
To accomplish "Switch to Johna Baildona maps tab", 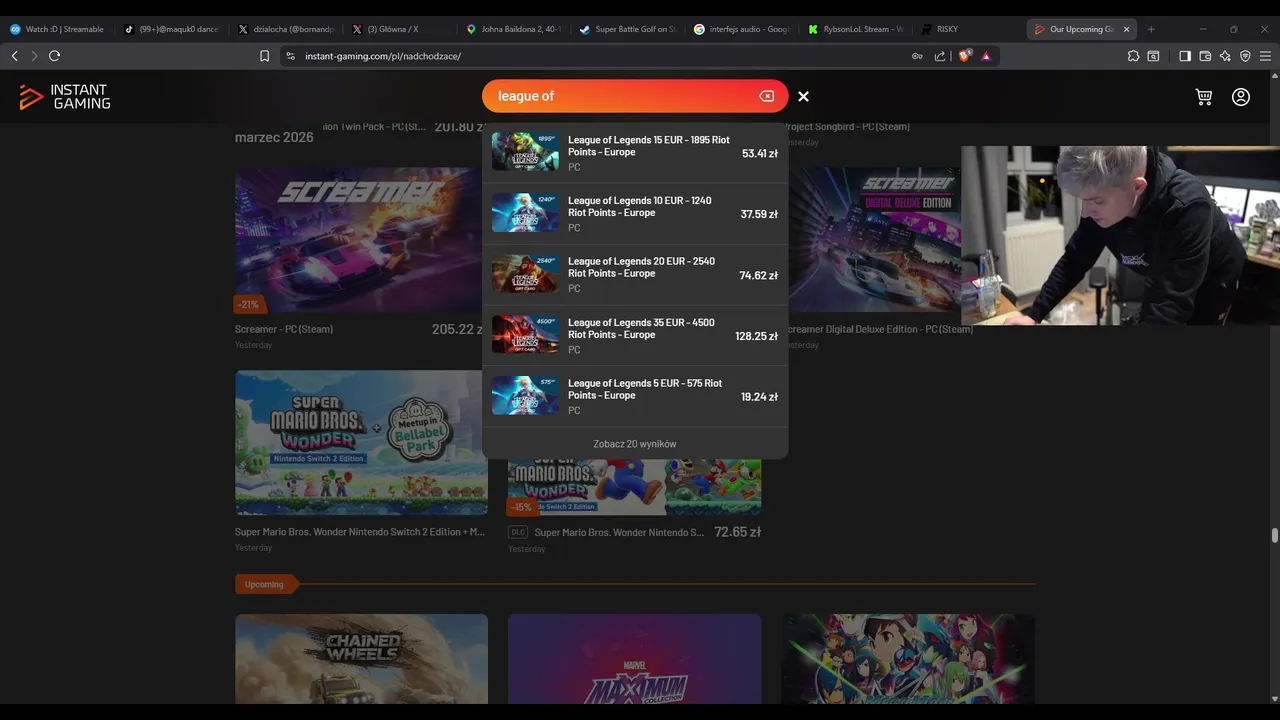I will coord(515,29).
